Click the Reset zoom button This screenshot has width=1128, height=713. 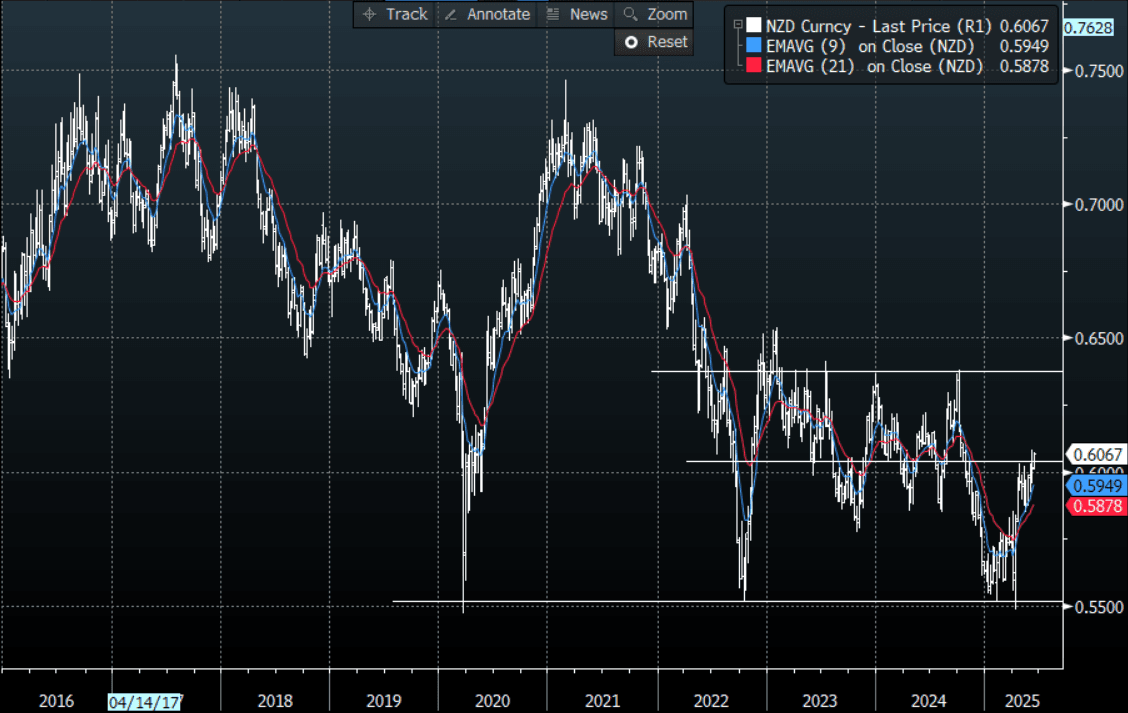656,42
